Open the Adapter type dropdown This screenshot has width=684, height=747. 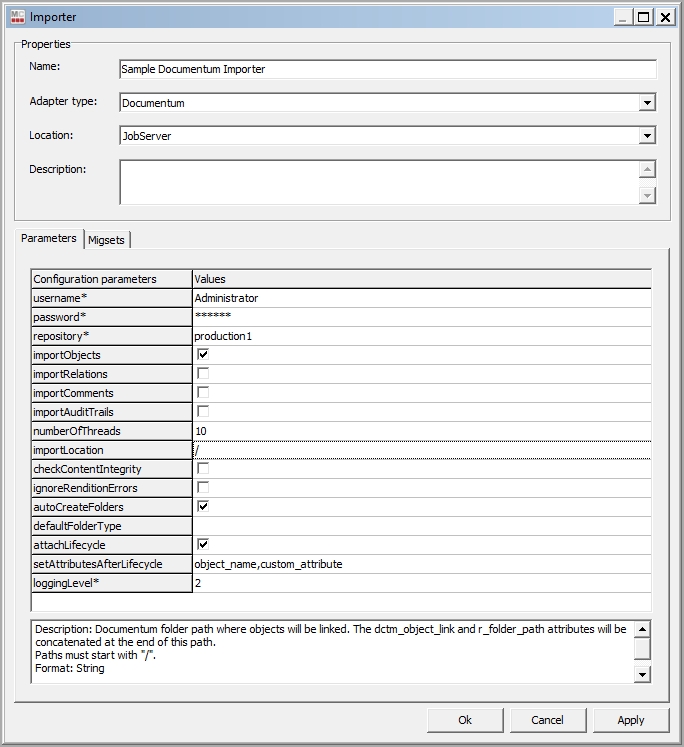[x=647, y=103]
